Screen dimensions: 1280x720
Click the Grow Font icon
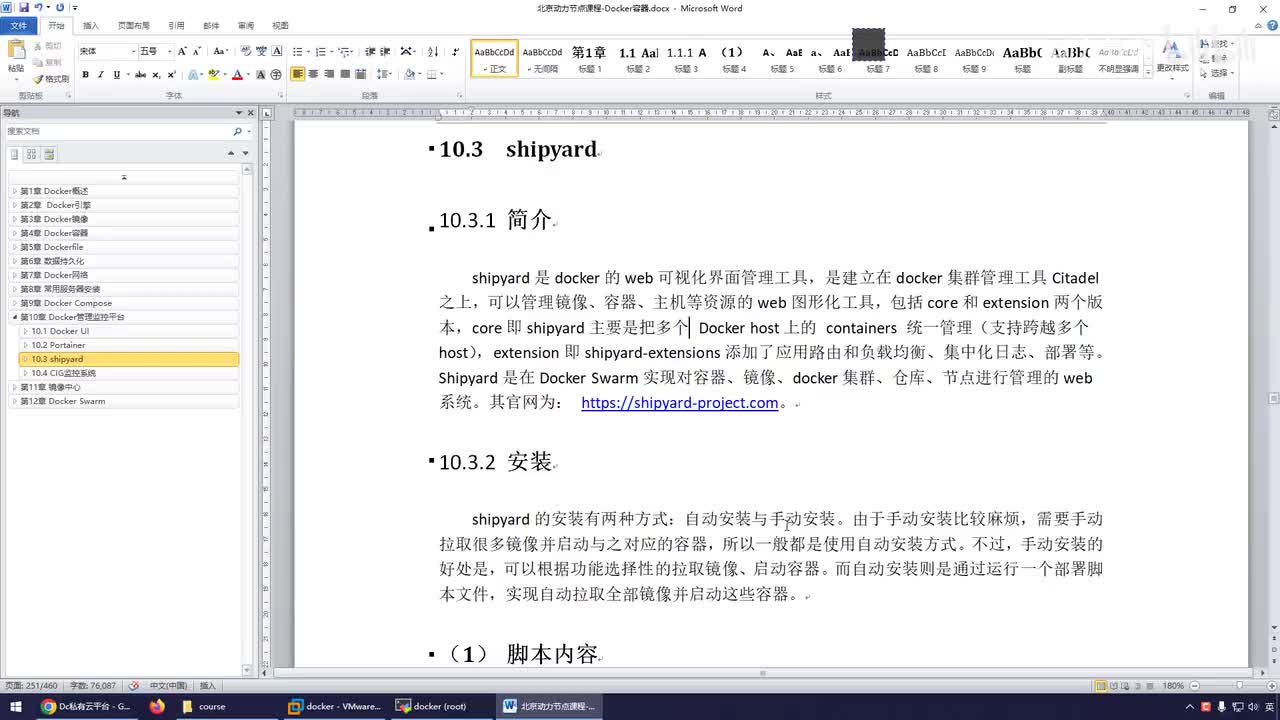click(182, 51)
